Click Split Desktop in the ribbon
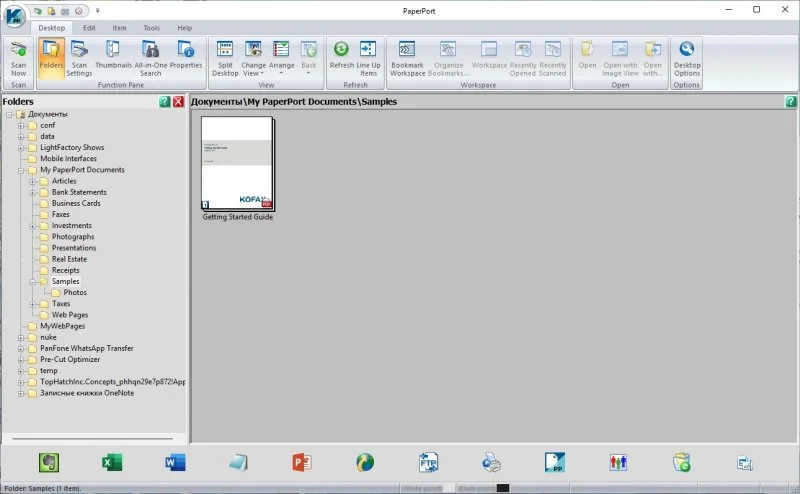 click(x=225, y=58)
